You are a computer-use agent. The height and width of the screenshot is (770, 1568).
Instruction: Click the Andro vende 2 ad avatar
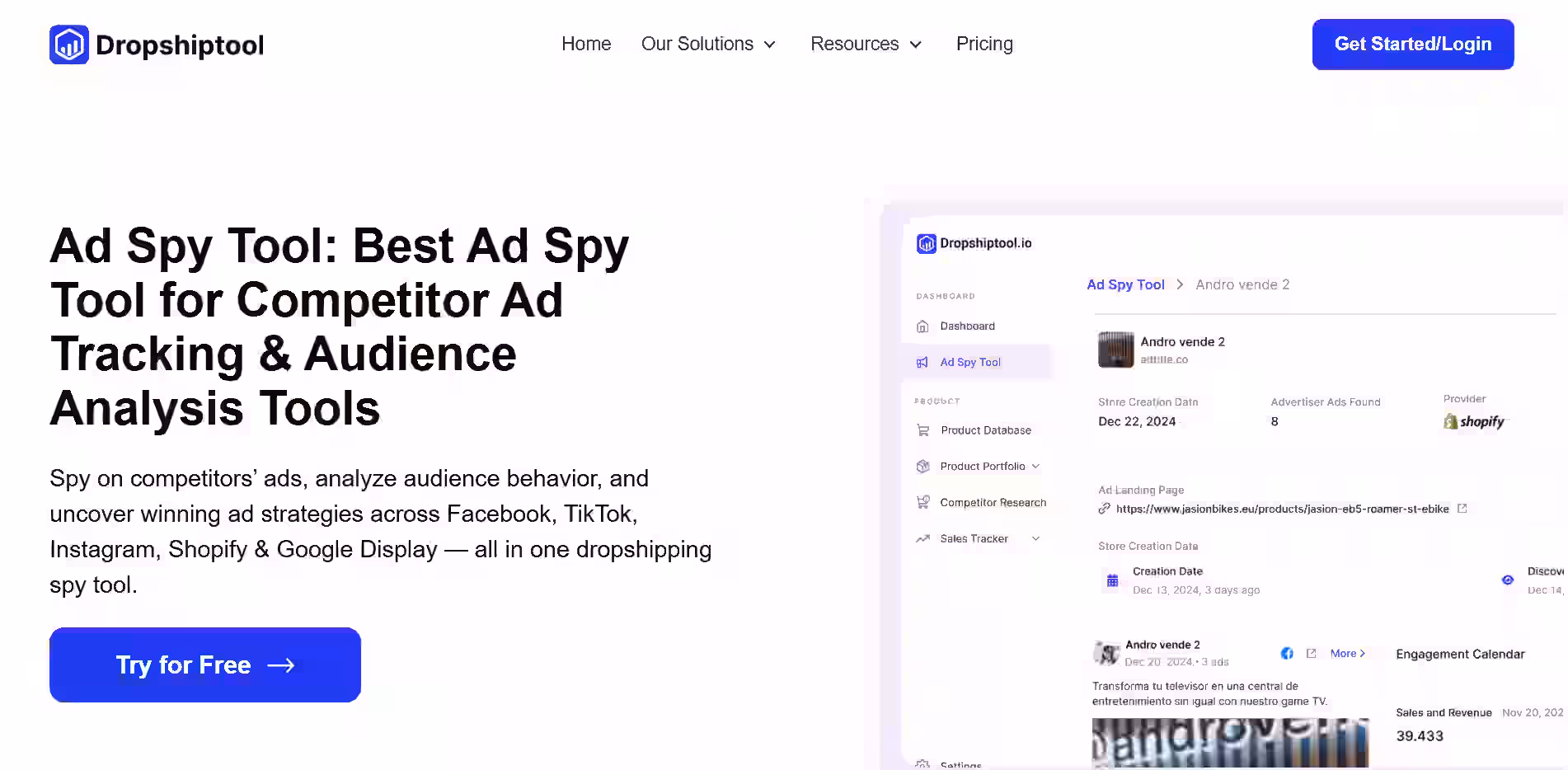tap(1106, 653)
